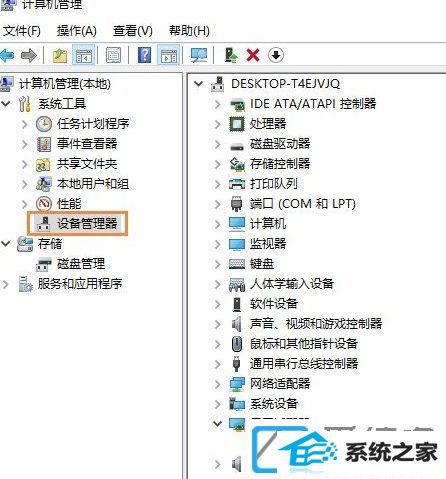446x479 pixels.
Task: Click the Up one level folder icon
Action: point(60,55)
